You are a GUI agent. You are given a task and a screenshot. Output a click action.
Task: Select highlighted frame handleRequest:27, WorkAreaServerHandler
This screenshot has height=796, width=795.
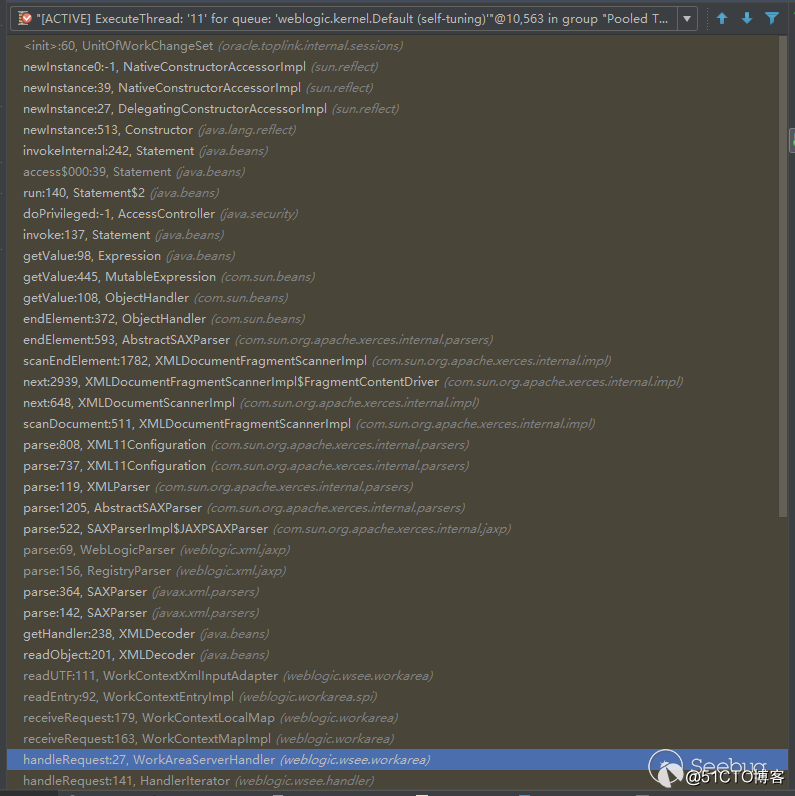click(x=397, y=760)
